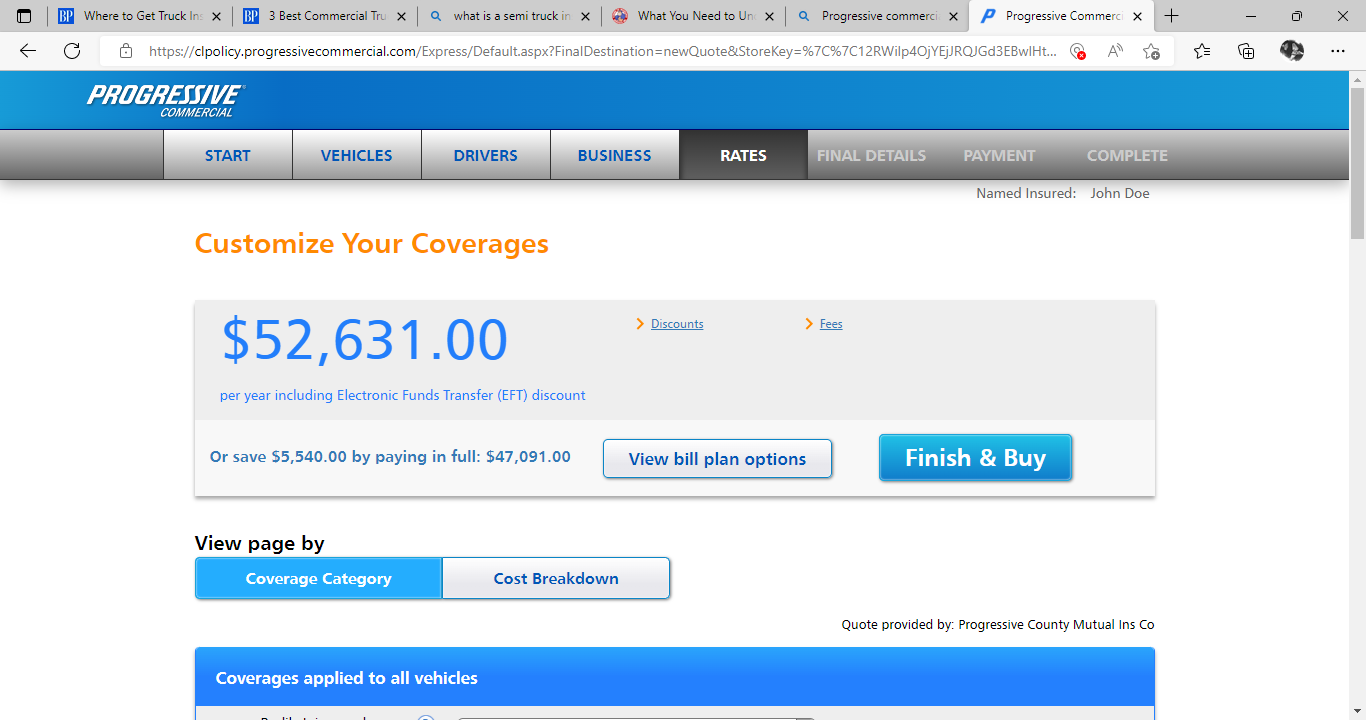Go to the START step
Viewport: 1366px width, 720px height.
coord(228,155)
